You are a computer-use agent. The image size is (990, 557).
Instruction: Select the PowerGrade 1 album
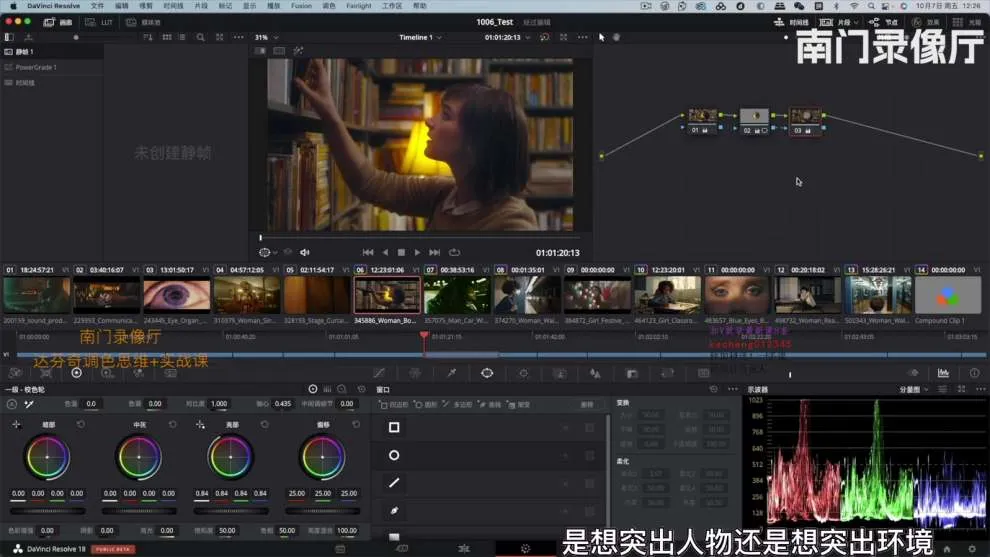tap(36, 67)
